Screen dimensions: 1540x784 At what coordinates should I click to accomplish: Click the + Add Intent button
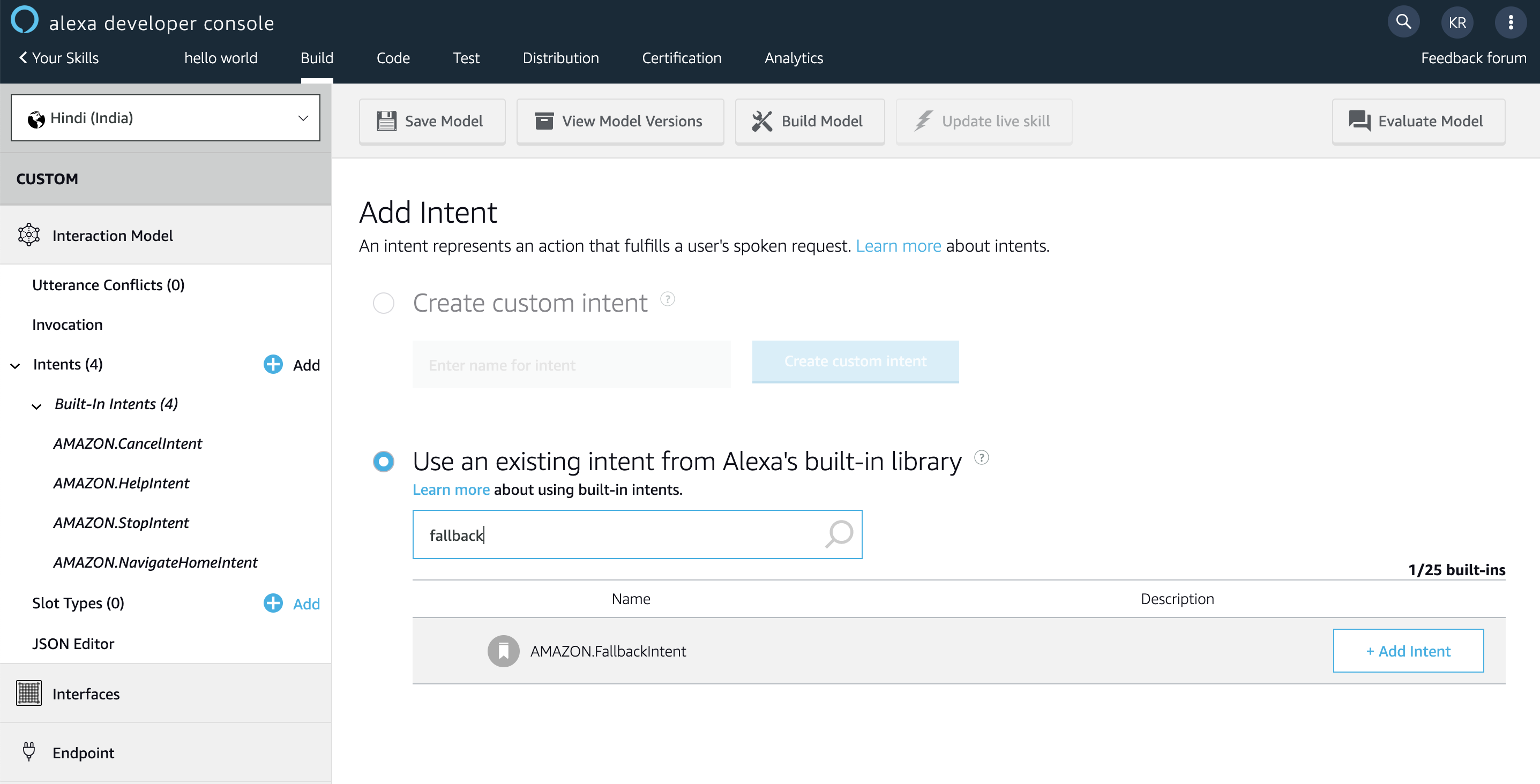pos(1408,651)
